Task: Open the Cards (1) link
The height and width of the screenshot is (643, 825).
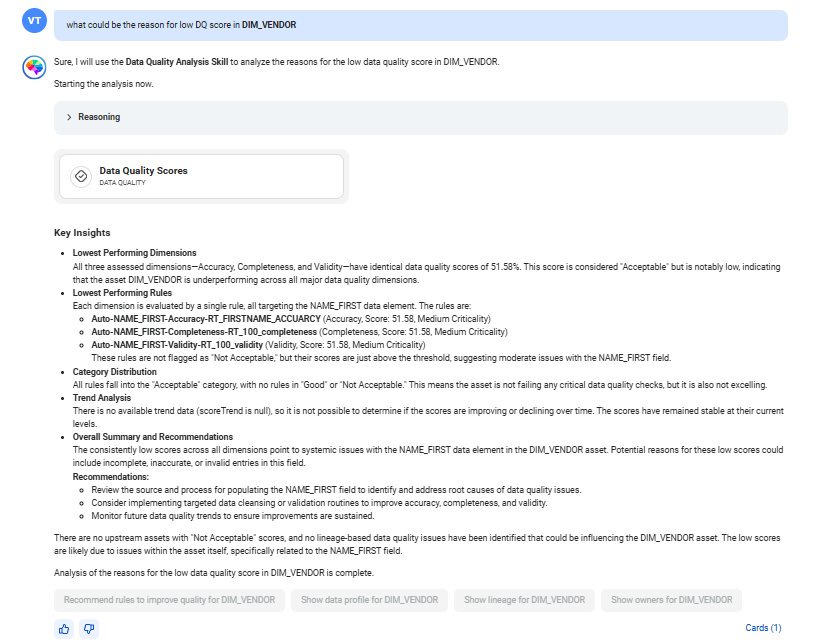Action: [763, 628]
